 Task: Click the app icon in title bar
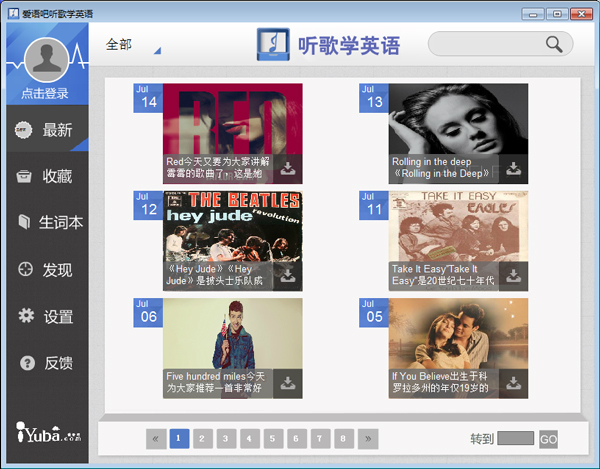click(x=13, y=14)
